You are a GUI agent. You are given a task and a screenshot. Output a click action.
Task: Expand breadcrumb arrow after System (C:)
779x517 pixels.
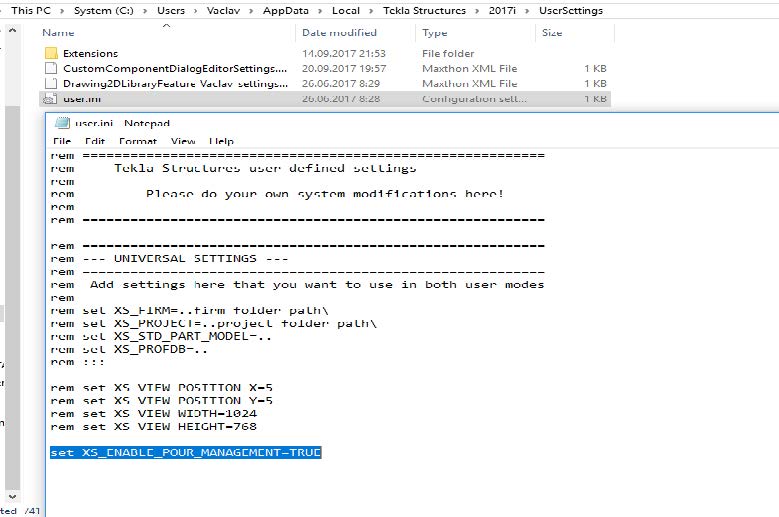pyautogui.click(x=145, y=11)
